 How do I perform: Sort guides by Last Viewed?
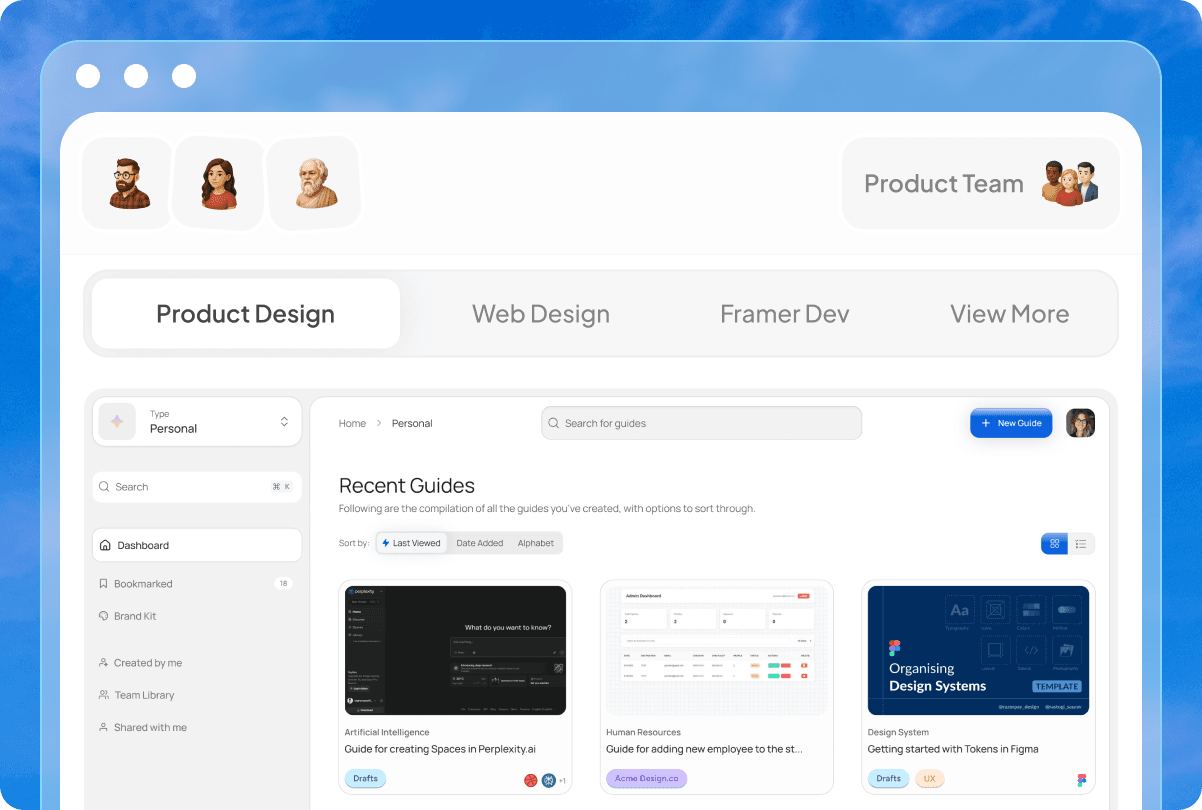[x=411, y=543]
